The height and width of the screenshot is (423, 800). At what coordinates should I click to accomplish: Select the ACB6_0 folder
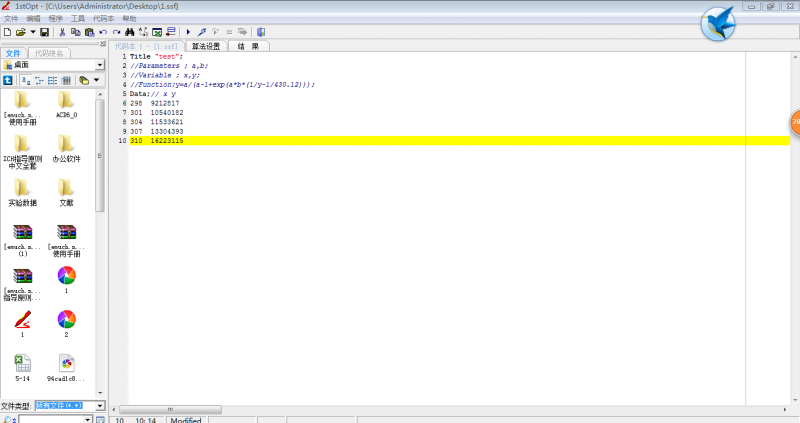(66, 105)
